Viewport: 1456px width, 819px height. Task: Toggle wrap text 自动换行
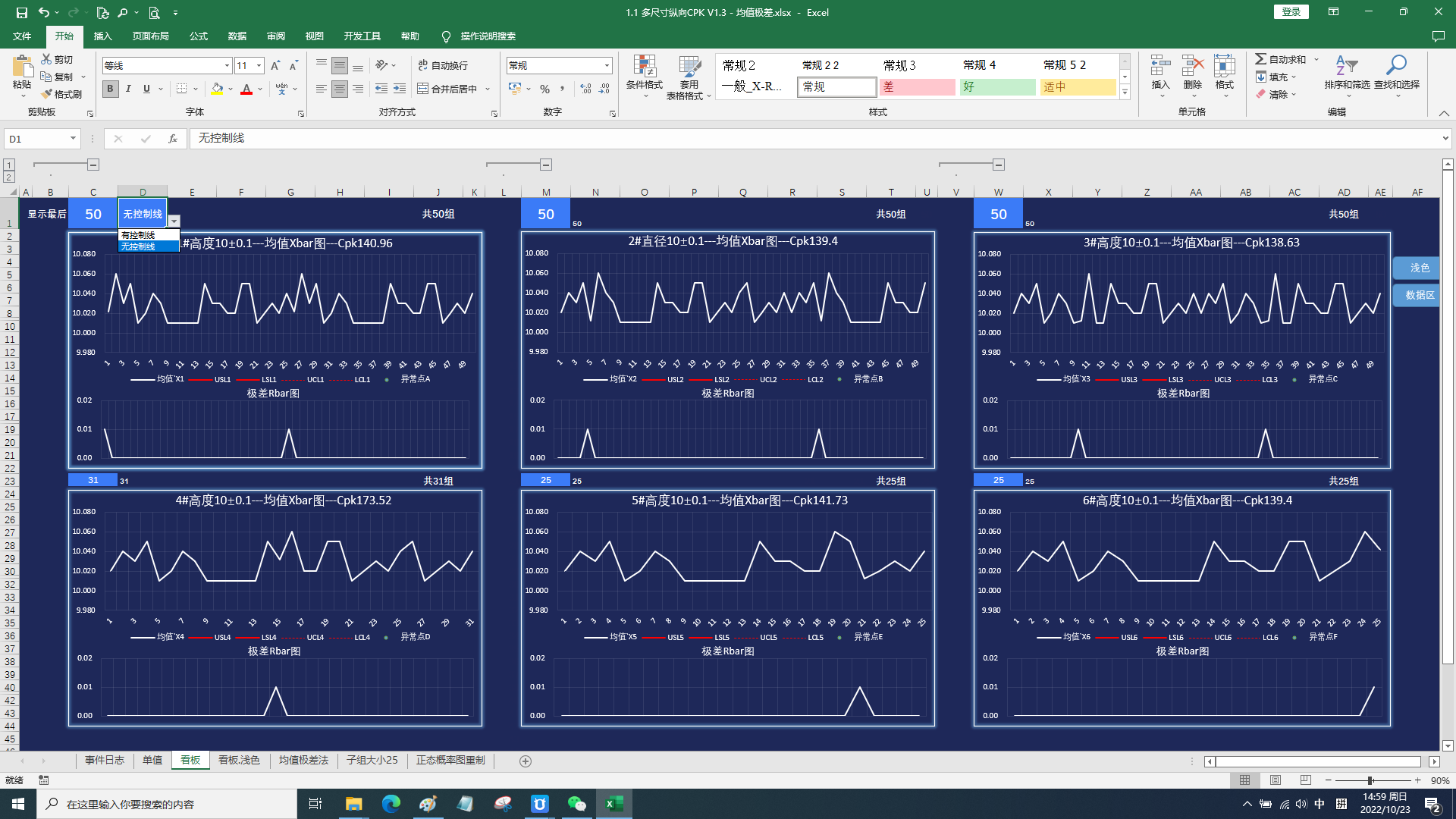click(443, 66)
